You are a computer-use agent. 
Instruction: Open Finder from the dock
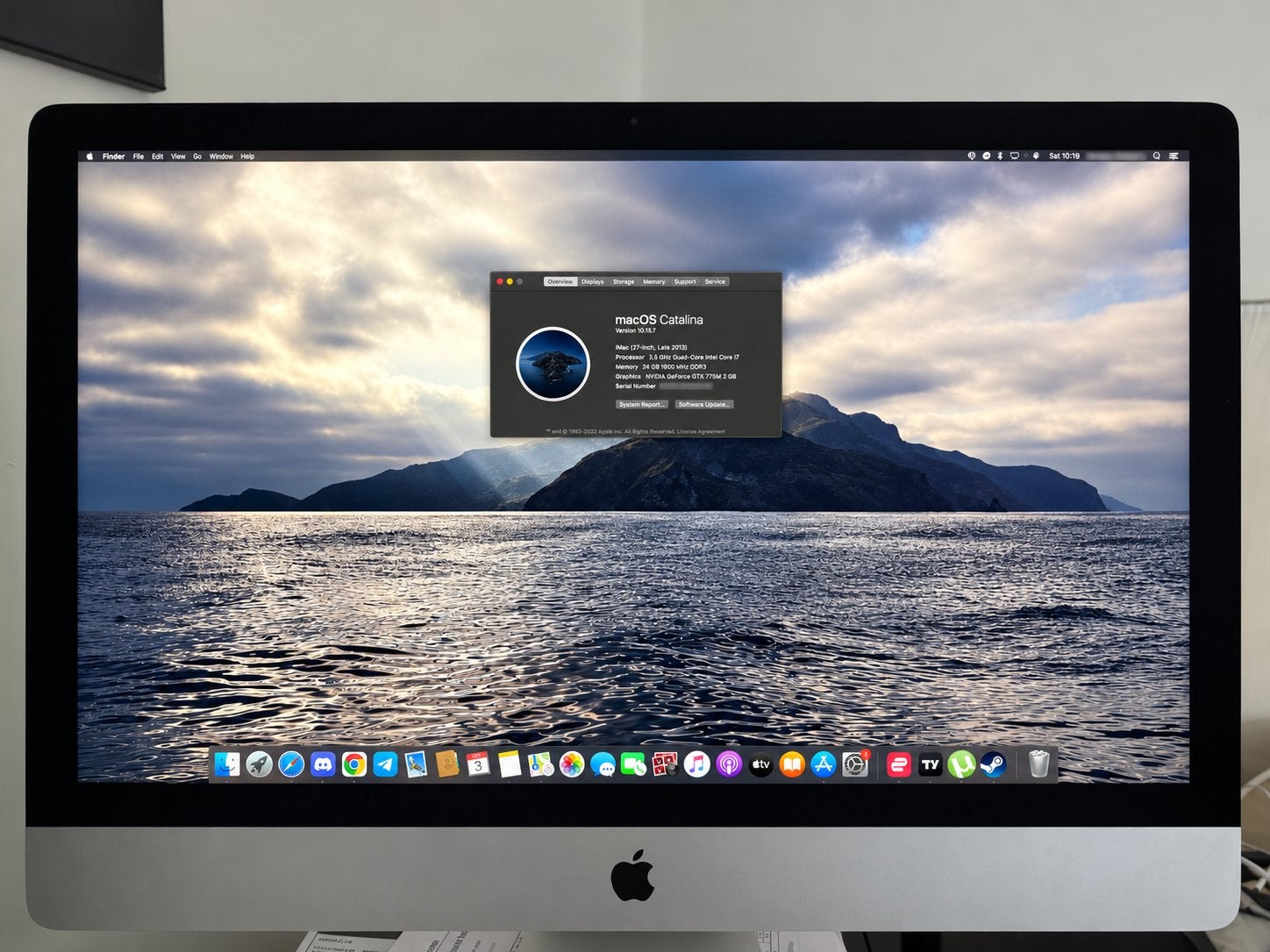tap(227, 764)
